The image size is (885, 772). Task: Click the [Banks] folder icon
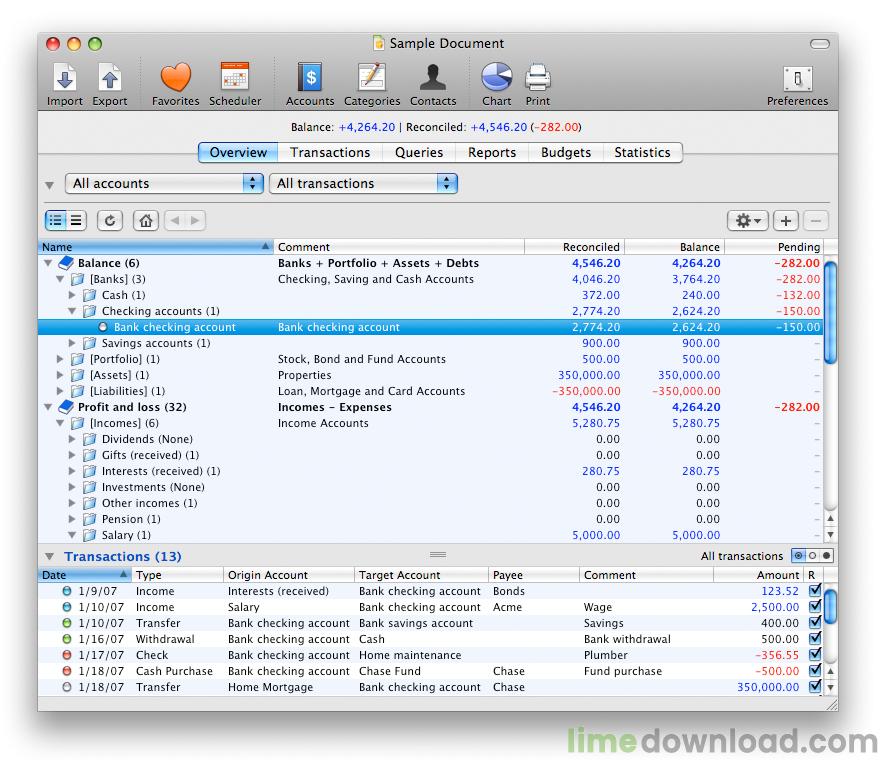tap(77, 279)
